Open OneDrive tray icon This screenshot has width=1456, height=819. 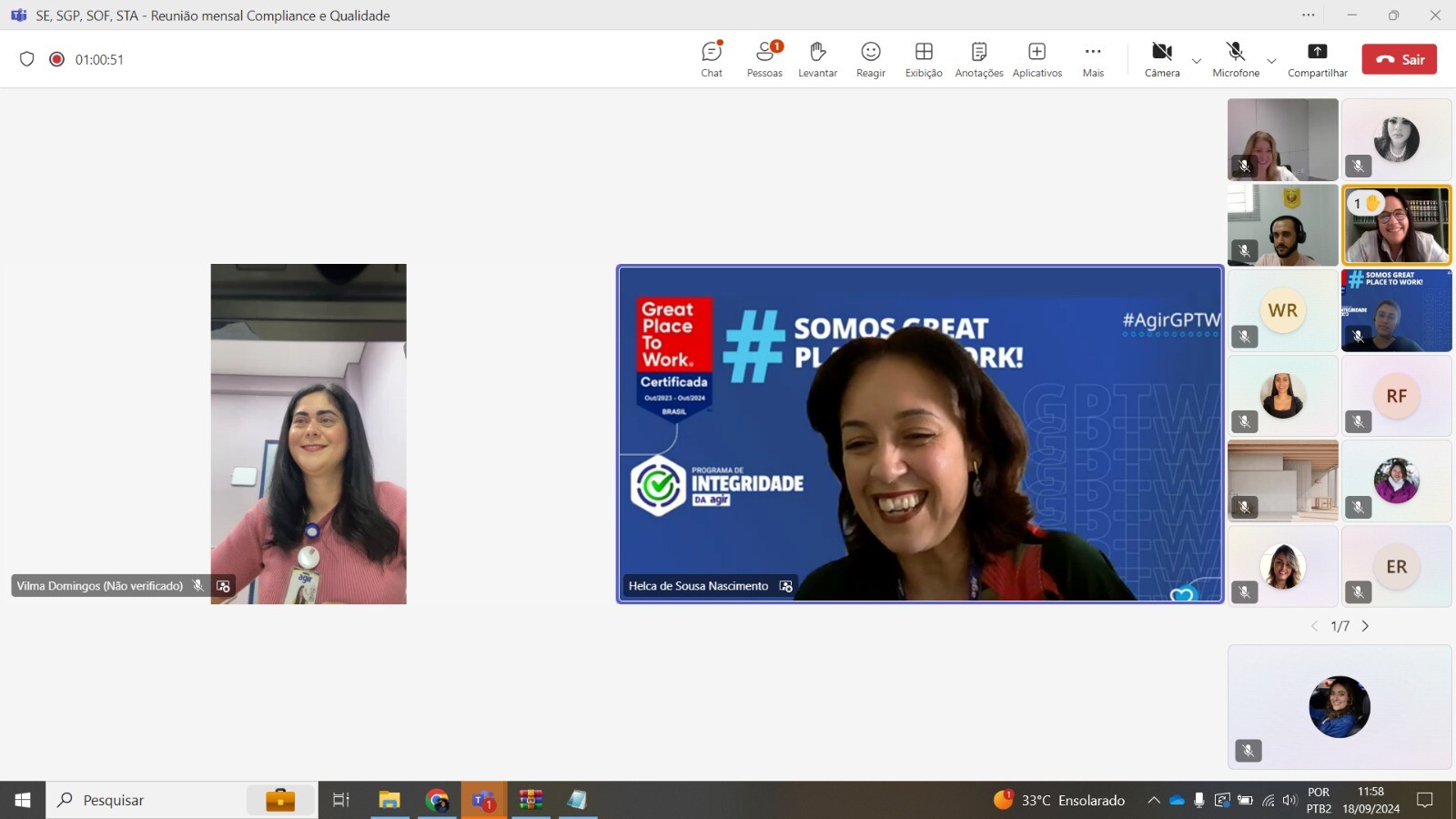pyautogui.click(x=1177, y=801)
